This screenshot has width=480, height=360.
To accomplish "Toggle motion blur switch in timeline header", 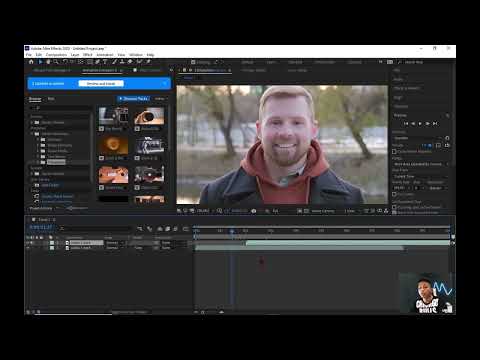I will click(x=175, y=229).
